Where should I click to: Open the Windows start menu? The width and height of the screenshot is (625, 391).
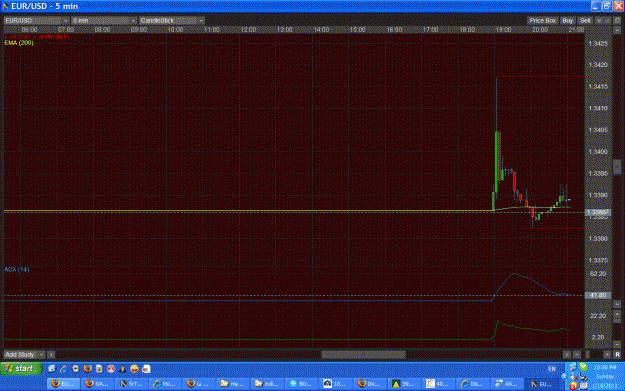coord(22,369)
